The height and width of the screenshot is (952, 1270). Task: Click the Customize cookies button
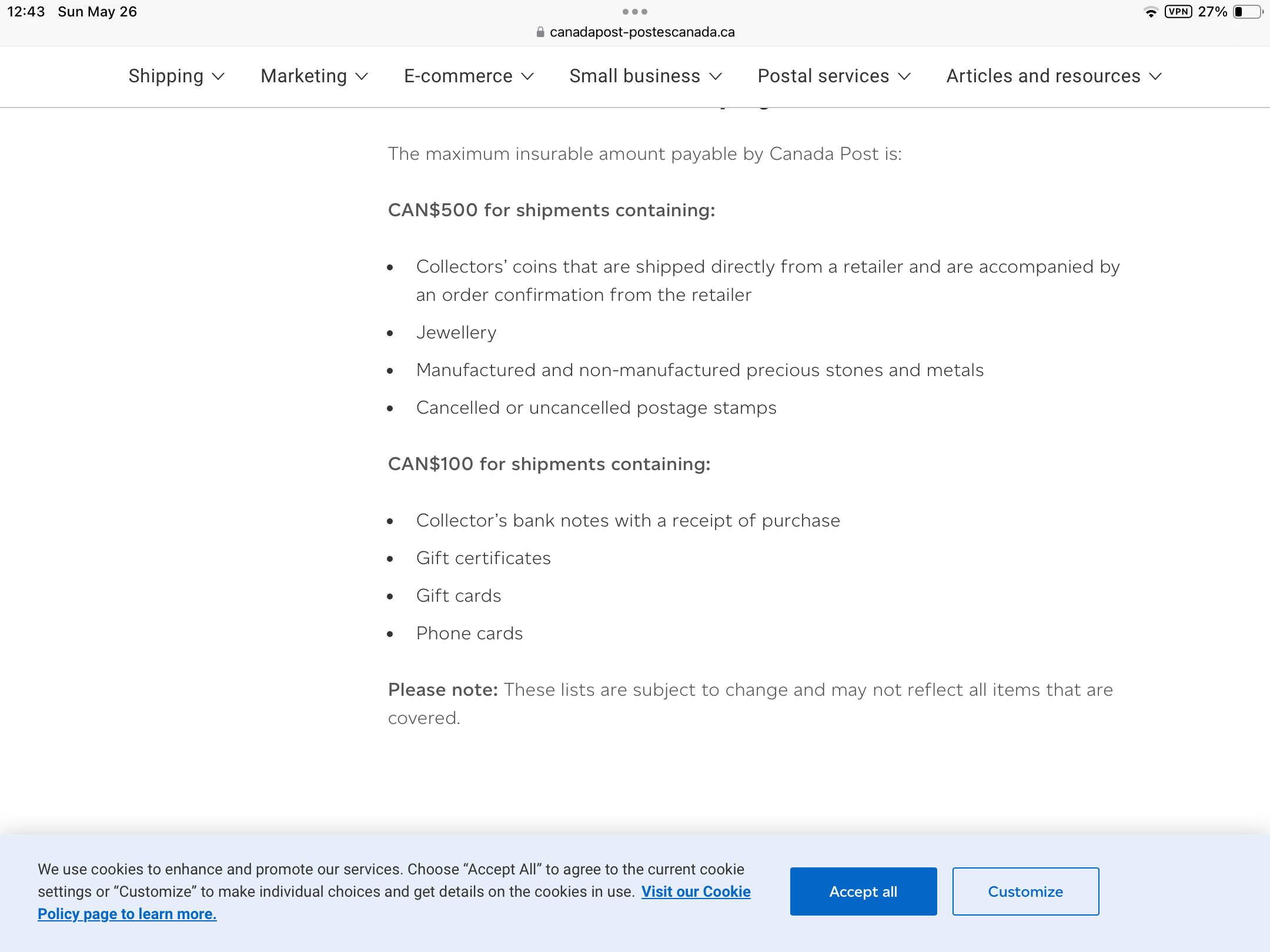tap(1025, 891)
